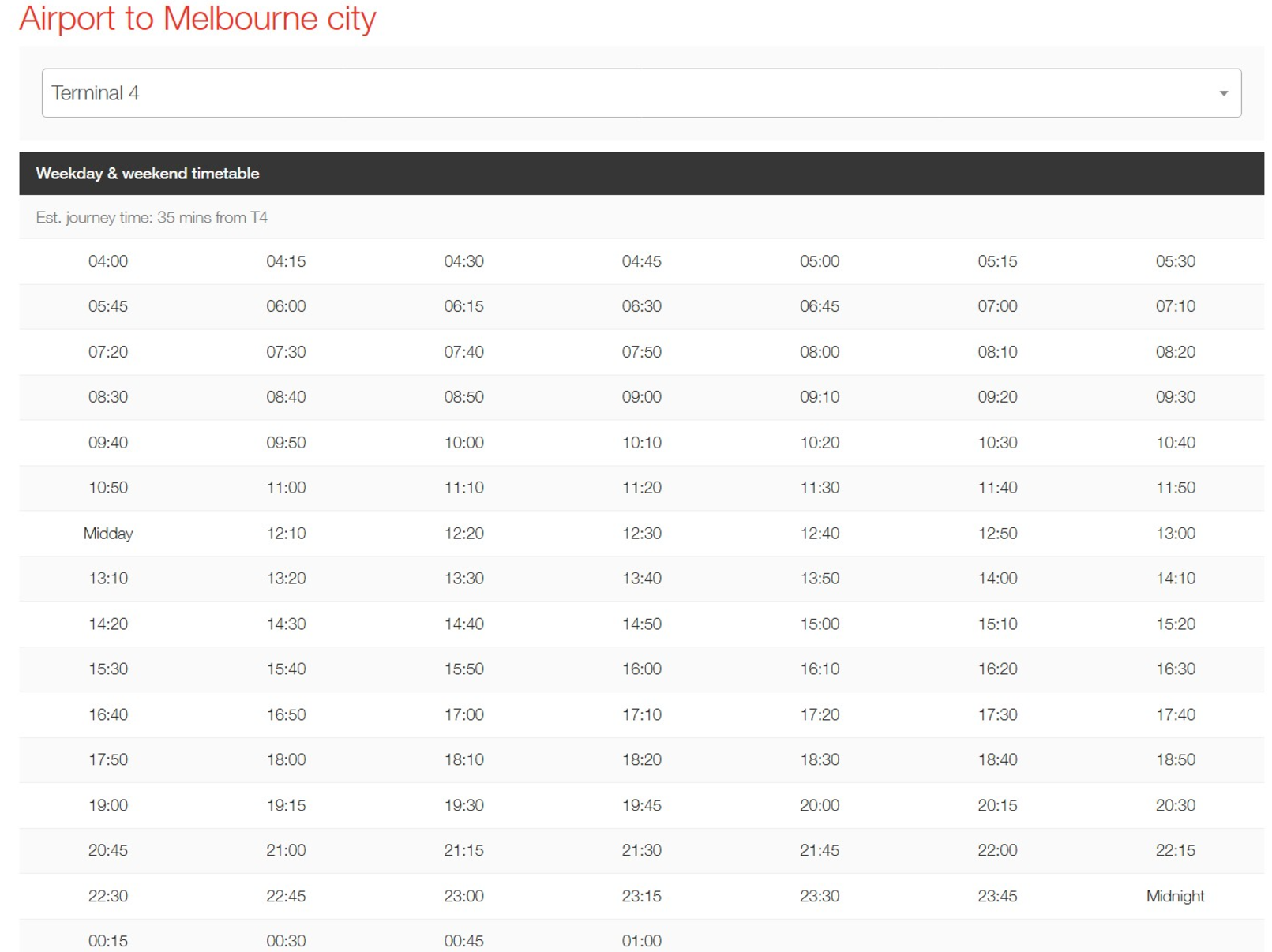Click the Airport to Melbourne city heading
Screen dimensions: 1272x952
point(197,19)
